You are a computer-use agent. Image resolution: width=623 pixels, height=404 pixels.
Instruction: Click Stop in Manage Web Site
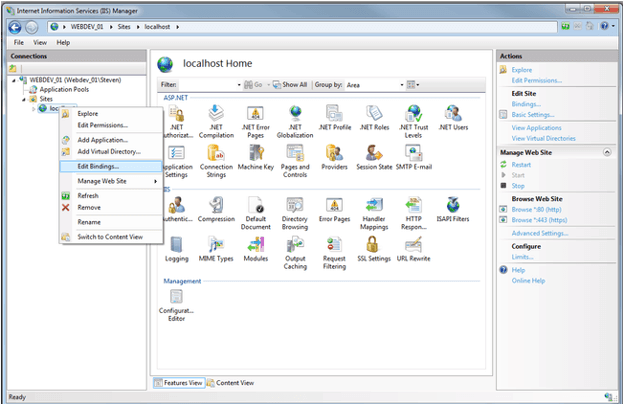pyautogui.click(x=518, y=186)
